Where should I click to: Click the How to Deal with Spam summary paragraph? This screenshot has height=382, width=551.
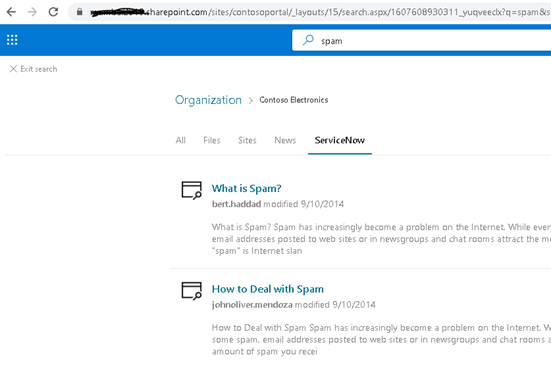[381, 339]
